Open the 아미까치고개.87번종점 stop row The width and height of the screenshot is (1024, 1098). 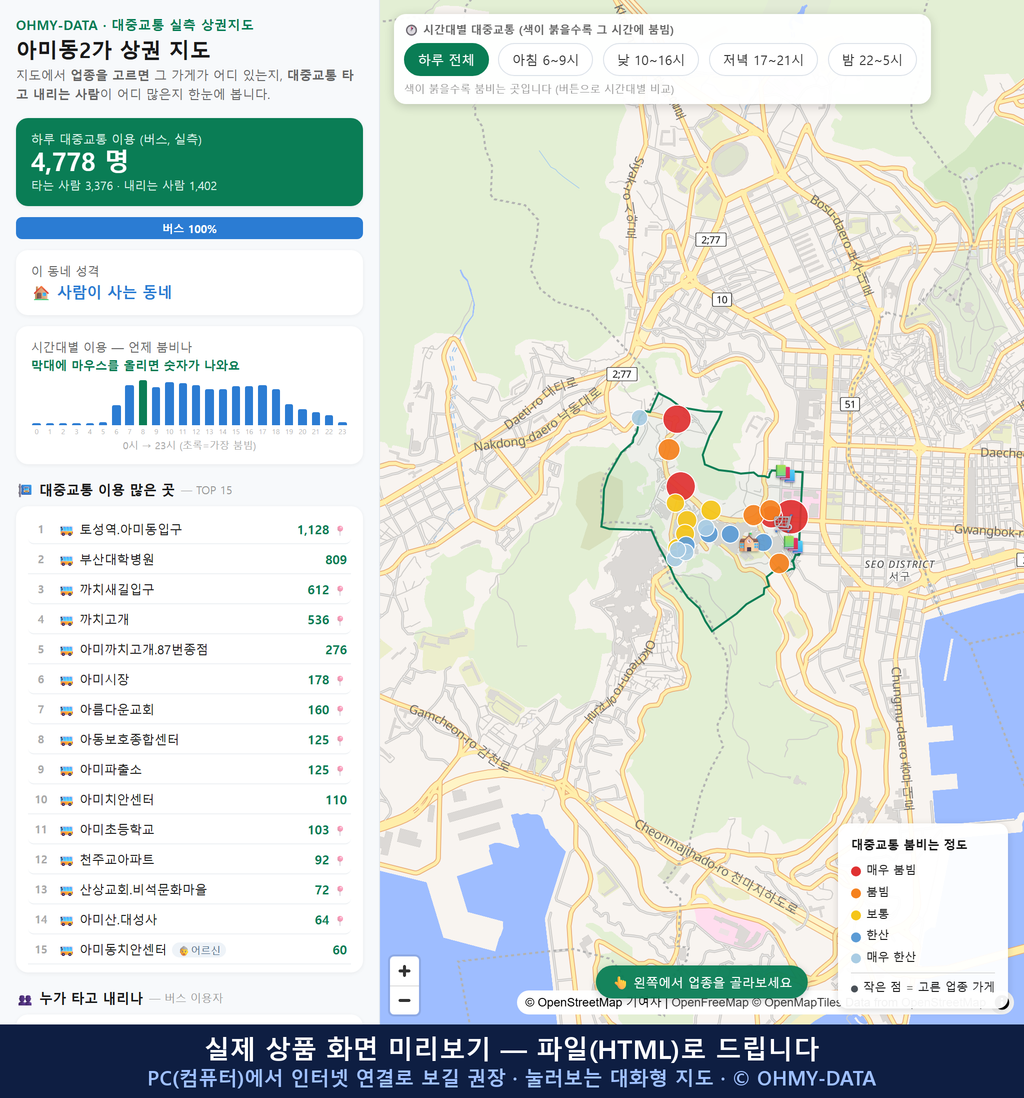[x=189, y=650]
